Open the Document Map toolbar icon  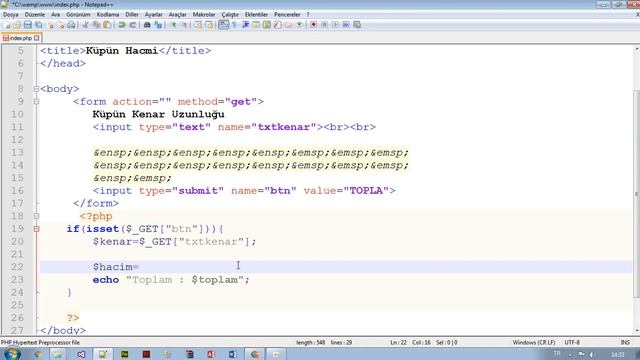(x=267, y=25)
